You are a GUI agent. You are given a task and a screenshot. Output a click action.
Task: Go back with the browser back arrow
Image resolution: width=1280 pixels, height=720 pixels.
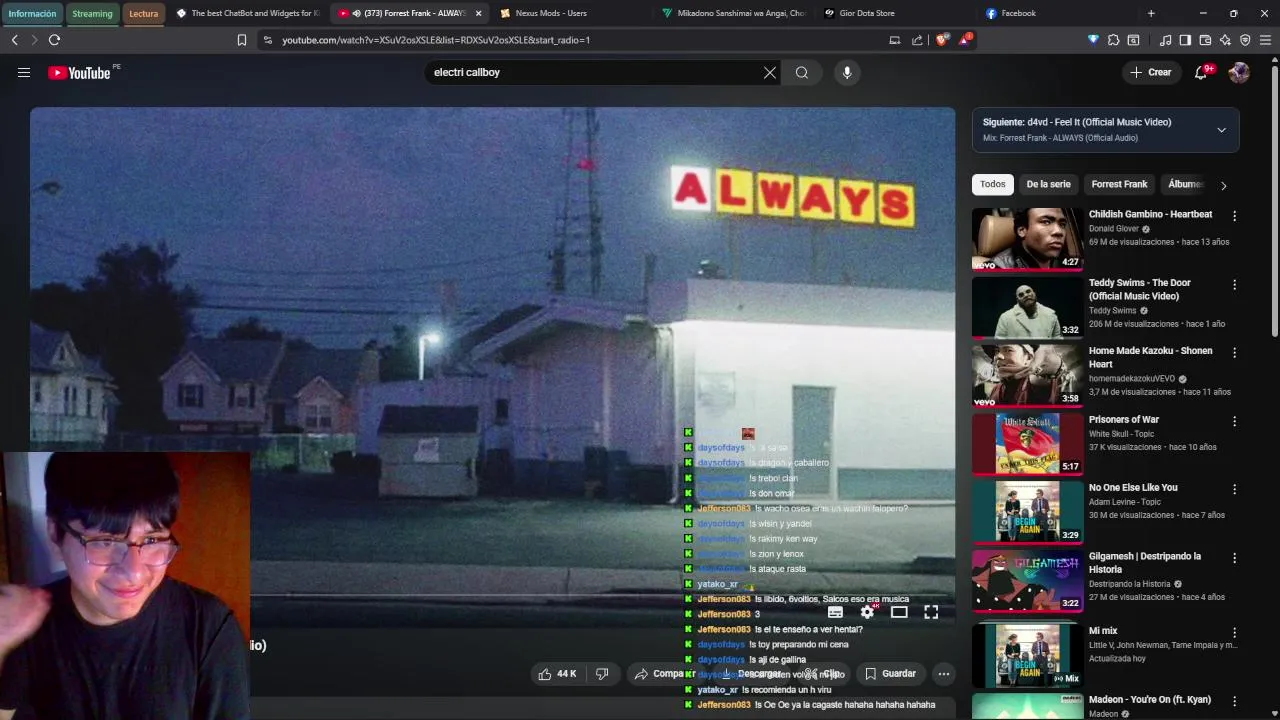14,40
